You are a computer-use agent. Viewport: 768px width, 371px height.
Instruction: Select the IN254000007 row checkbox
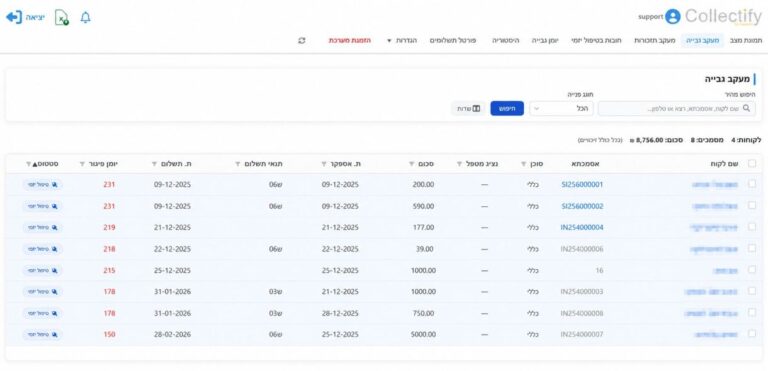(752, 333)
